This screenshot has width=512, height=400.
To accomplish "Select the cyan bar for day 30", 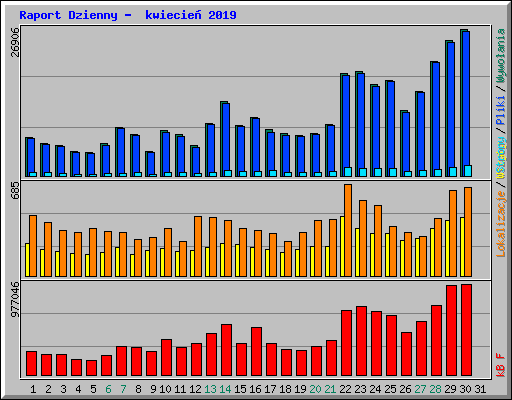I will 468,171.
